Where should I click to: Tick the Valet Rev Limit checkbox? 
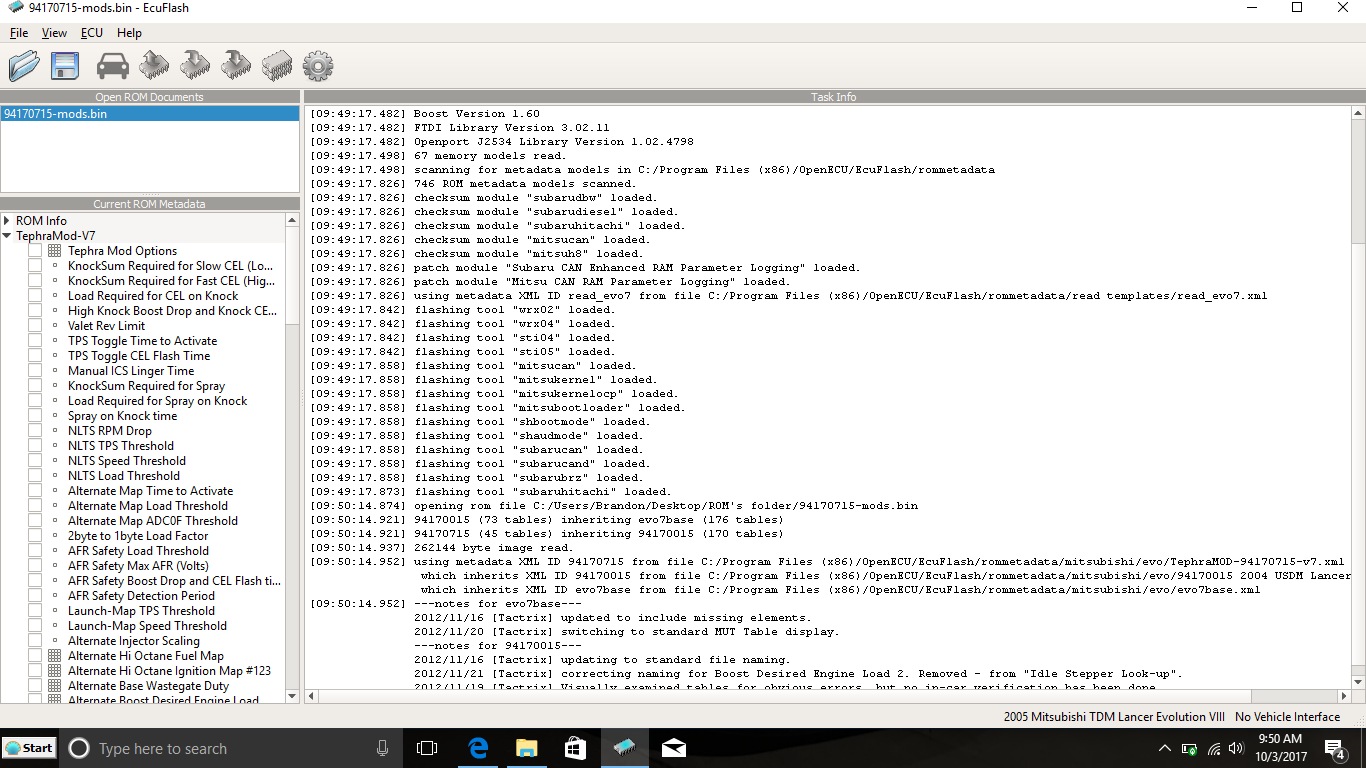coord(35,326)
